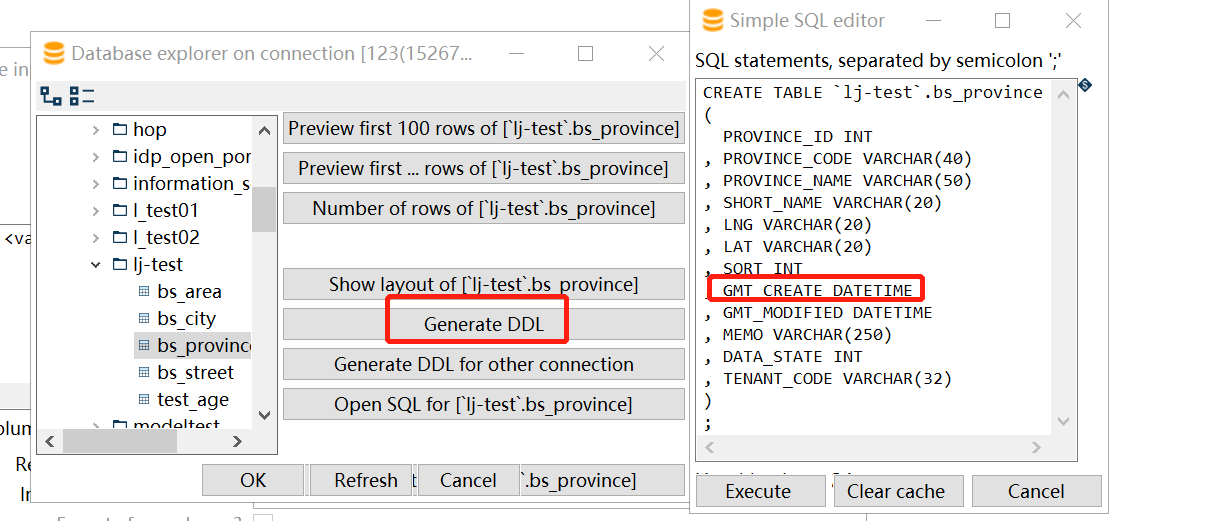Expand the information_s schema node
This screenshot has width=1208, height=521.
pyautogui.click(x=96, y=184)
